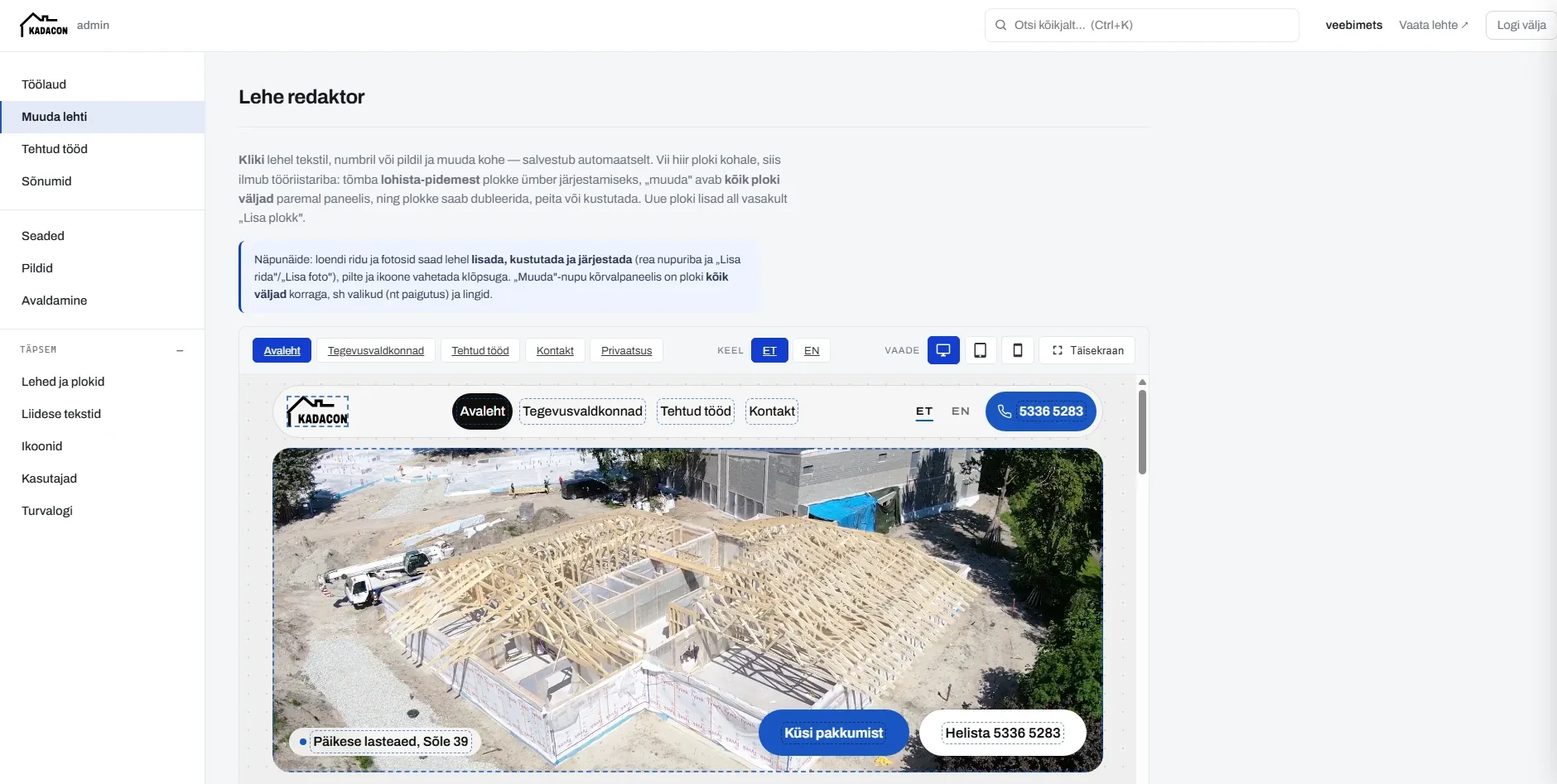Edit Päikese lasteaed, Sõle 39 caption
This screenshot has height=784, width=1557.
390,742
